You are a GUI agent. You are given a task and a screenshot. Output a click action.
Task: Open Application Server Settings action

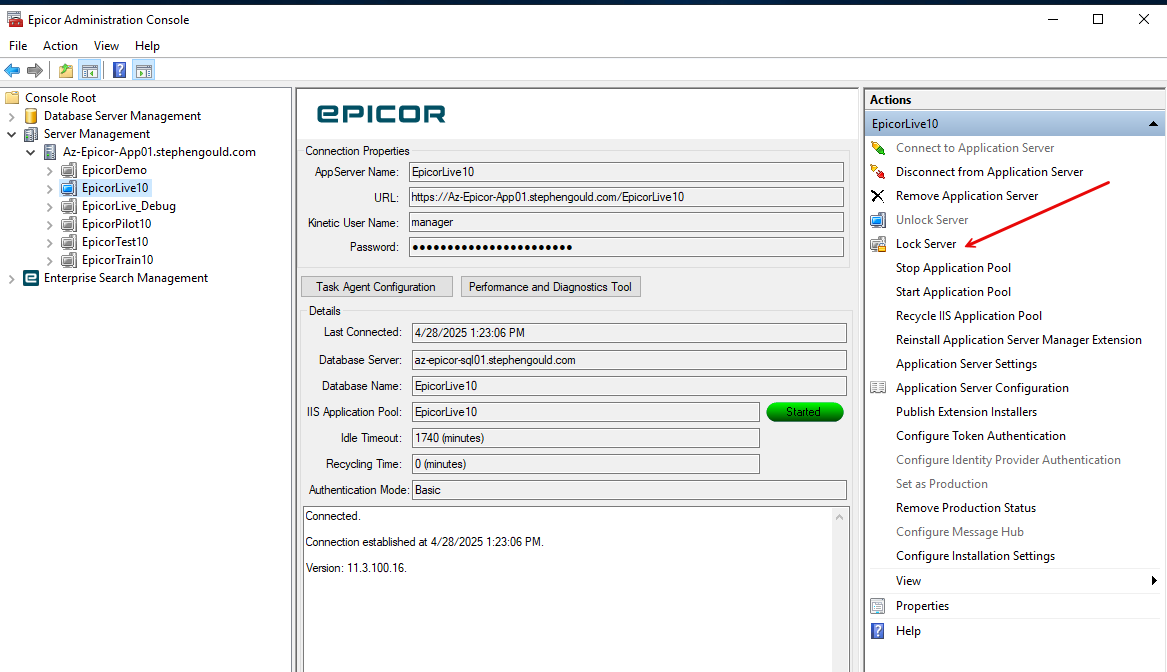(x=966, y=364)
